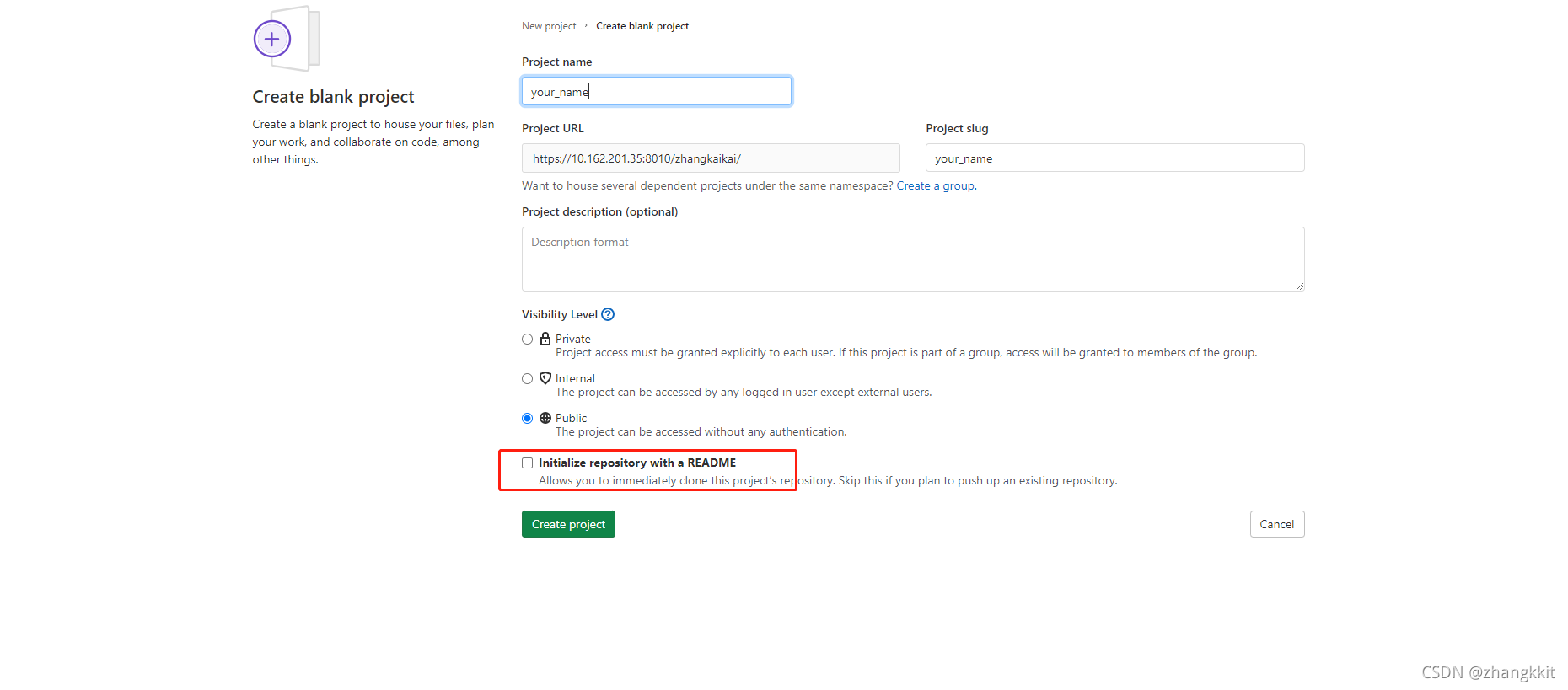Click the Private access description text
1568x690 pixels.
pyautogui.click(x=906, y=352)
